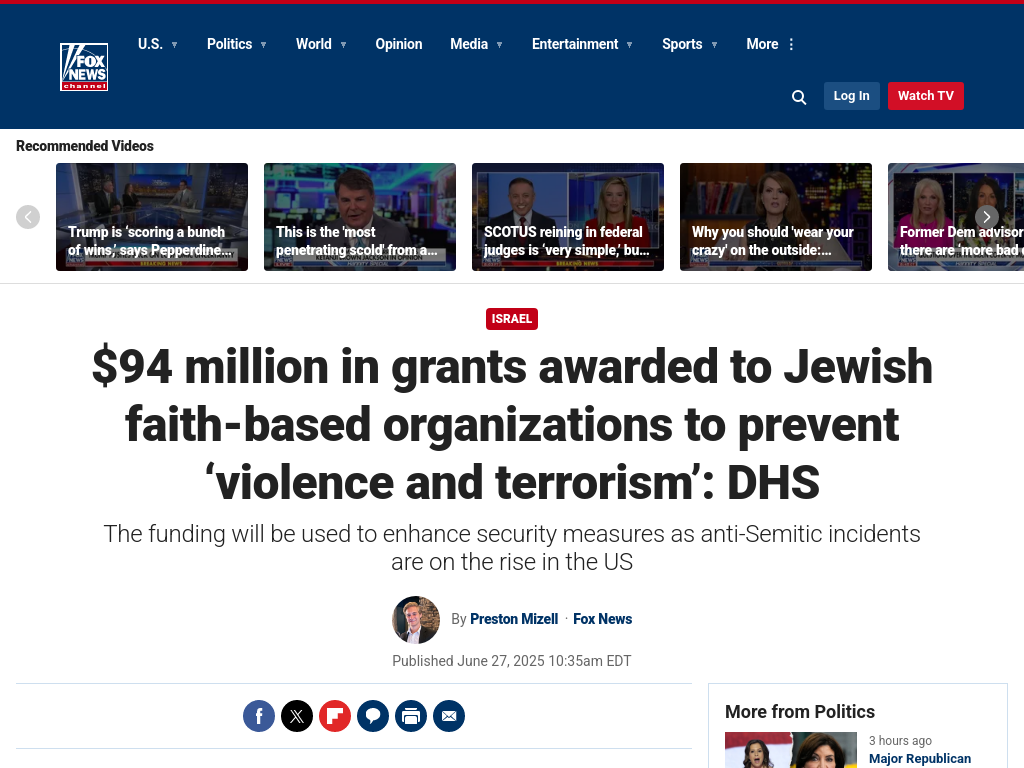Open More from Politics article thumbnail
The height and width of the screenshot is (768, 1024).
click(x=791, y=750)
